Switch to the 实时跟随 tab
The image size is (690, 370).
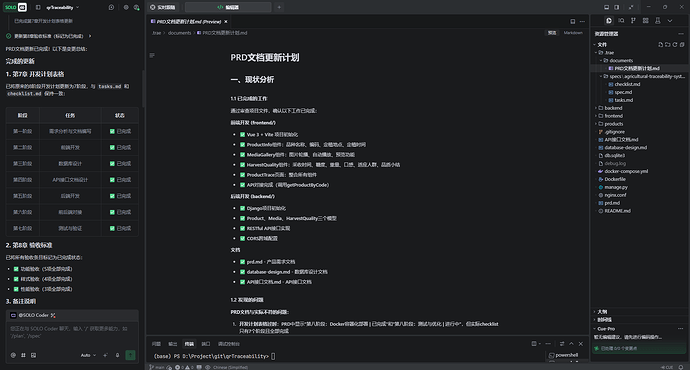[163, 7]
